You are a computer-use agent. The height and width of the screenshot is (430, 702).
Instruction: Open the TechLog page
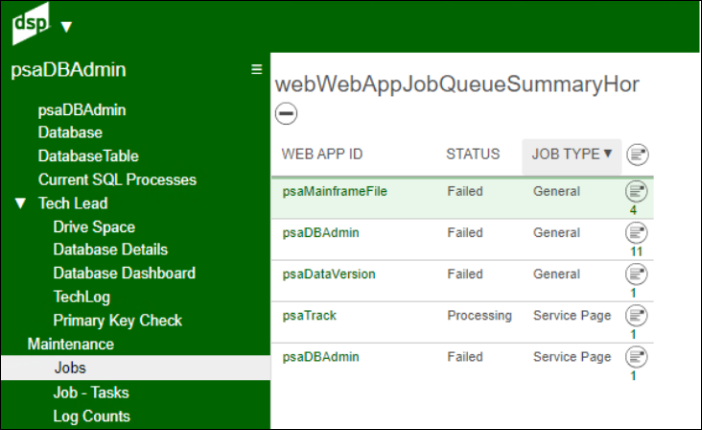pos(81,297)
